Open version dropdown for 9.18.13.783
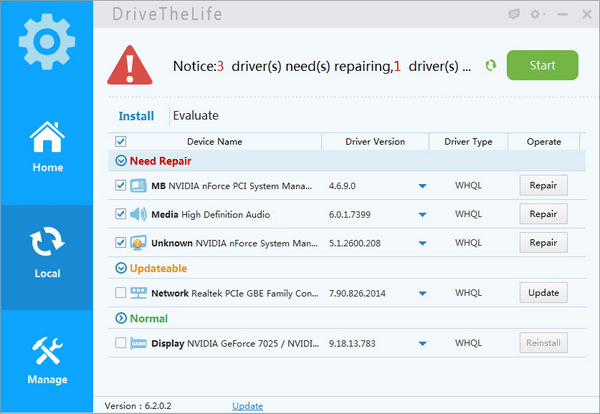The height and width of the screenshot is (414, 600). (x=422, y=344)
